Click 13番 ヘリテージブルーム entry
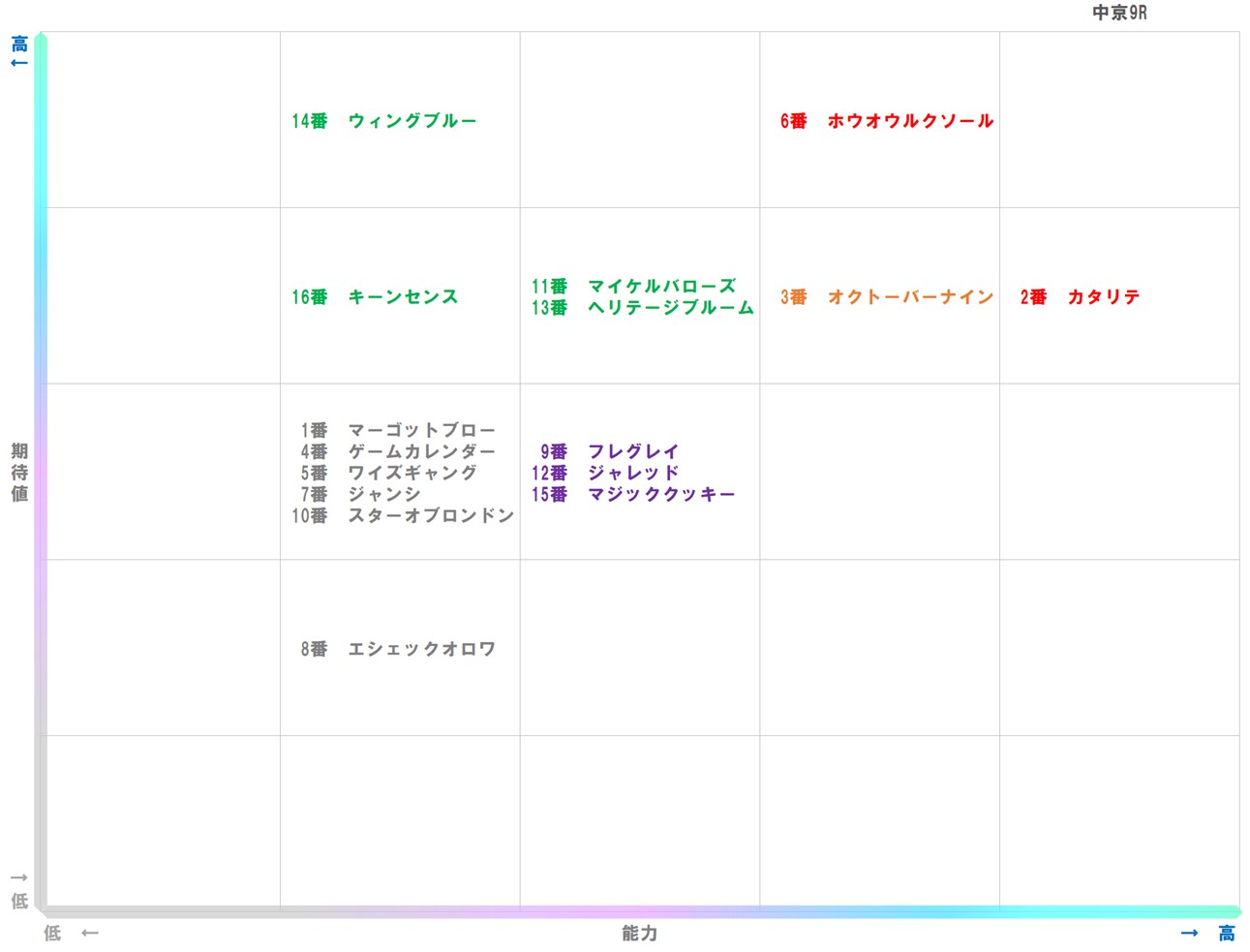This screenshot has height=952, width=1250. pyautogui.click(x=641, y=308)
